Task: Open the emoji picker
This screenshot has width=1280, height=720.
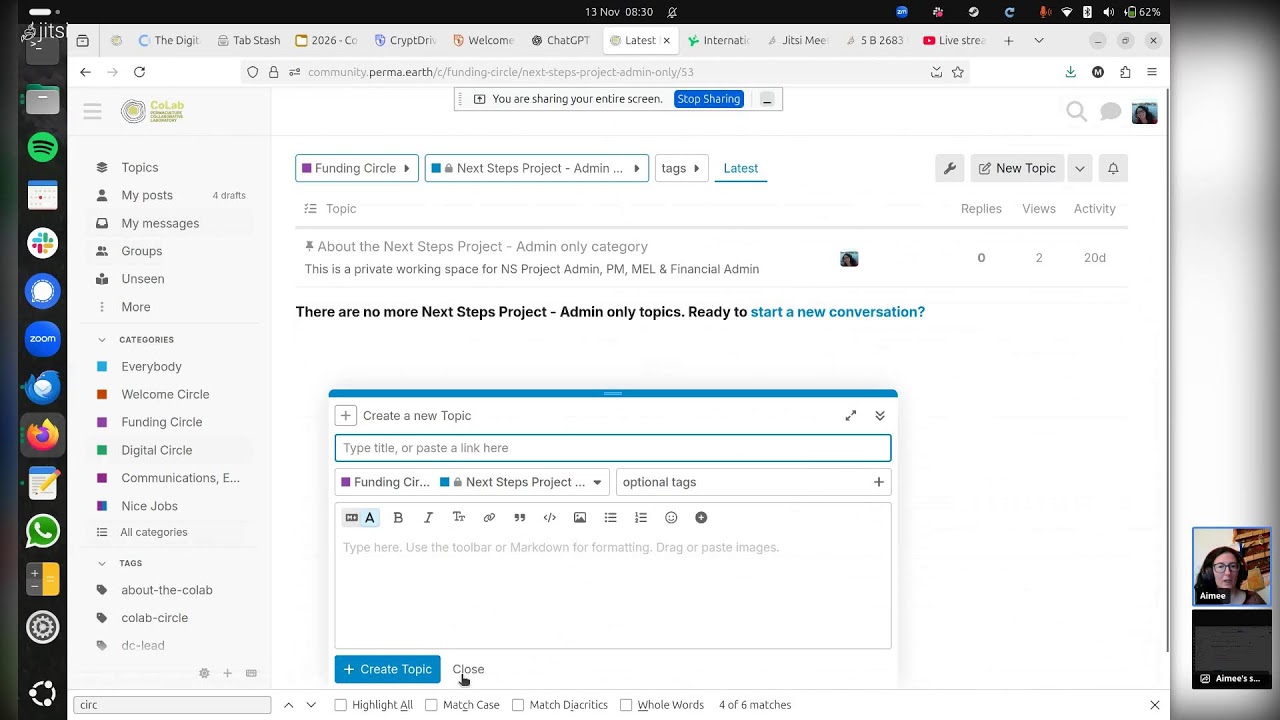Action: tap(671, 517)
